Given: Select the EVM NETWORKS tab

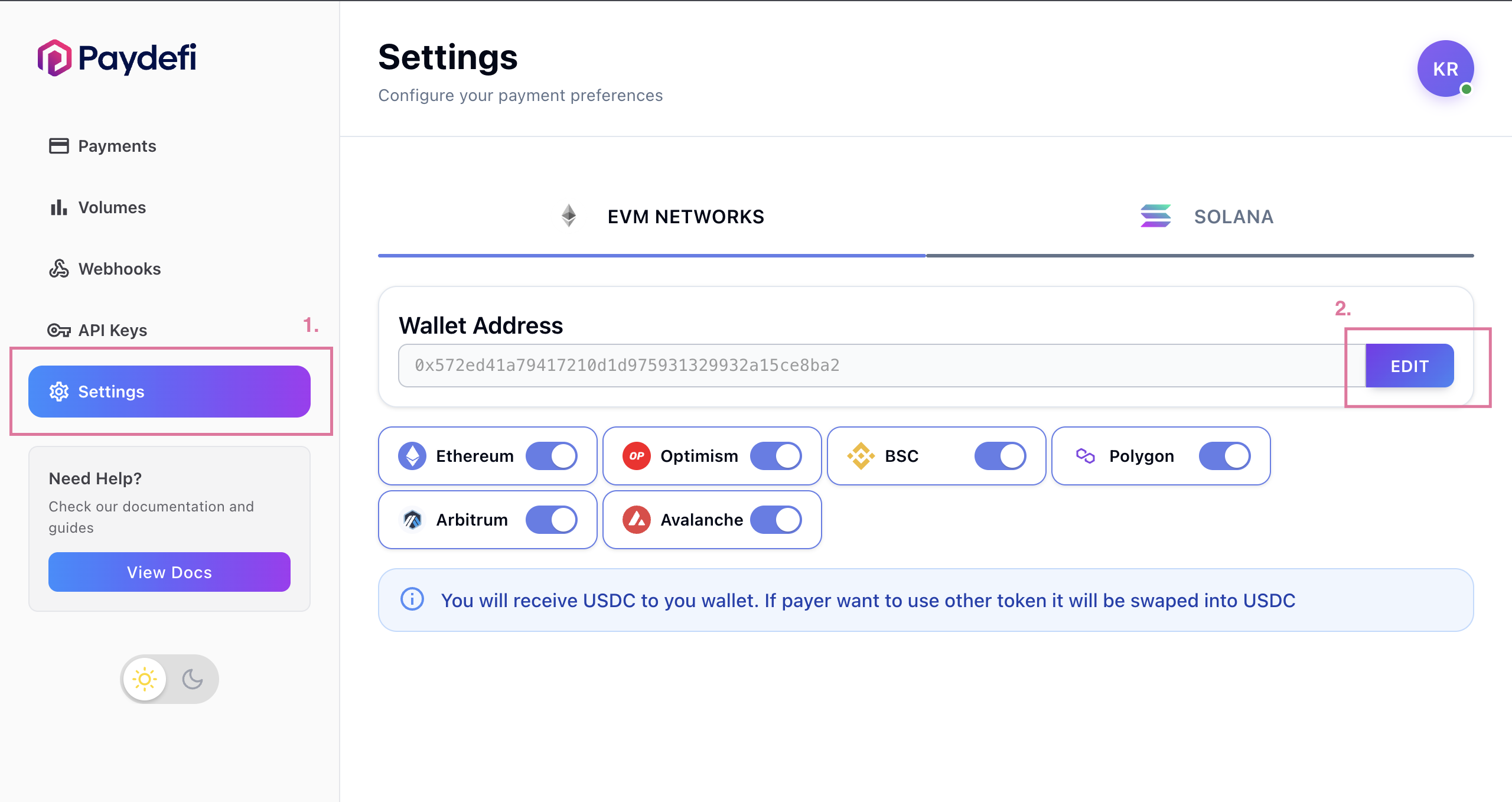Looking at the screenshot, I should (x=685, y=216).
